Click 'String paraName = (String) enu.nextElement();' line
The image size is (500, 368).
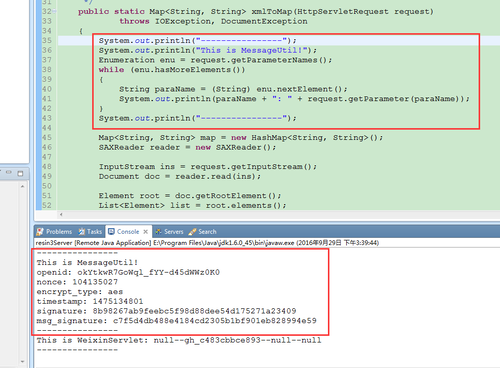233,89
